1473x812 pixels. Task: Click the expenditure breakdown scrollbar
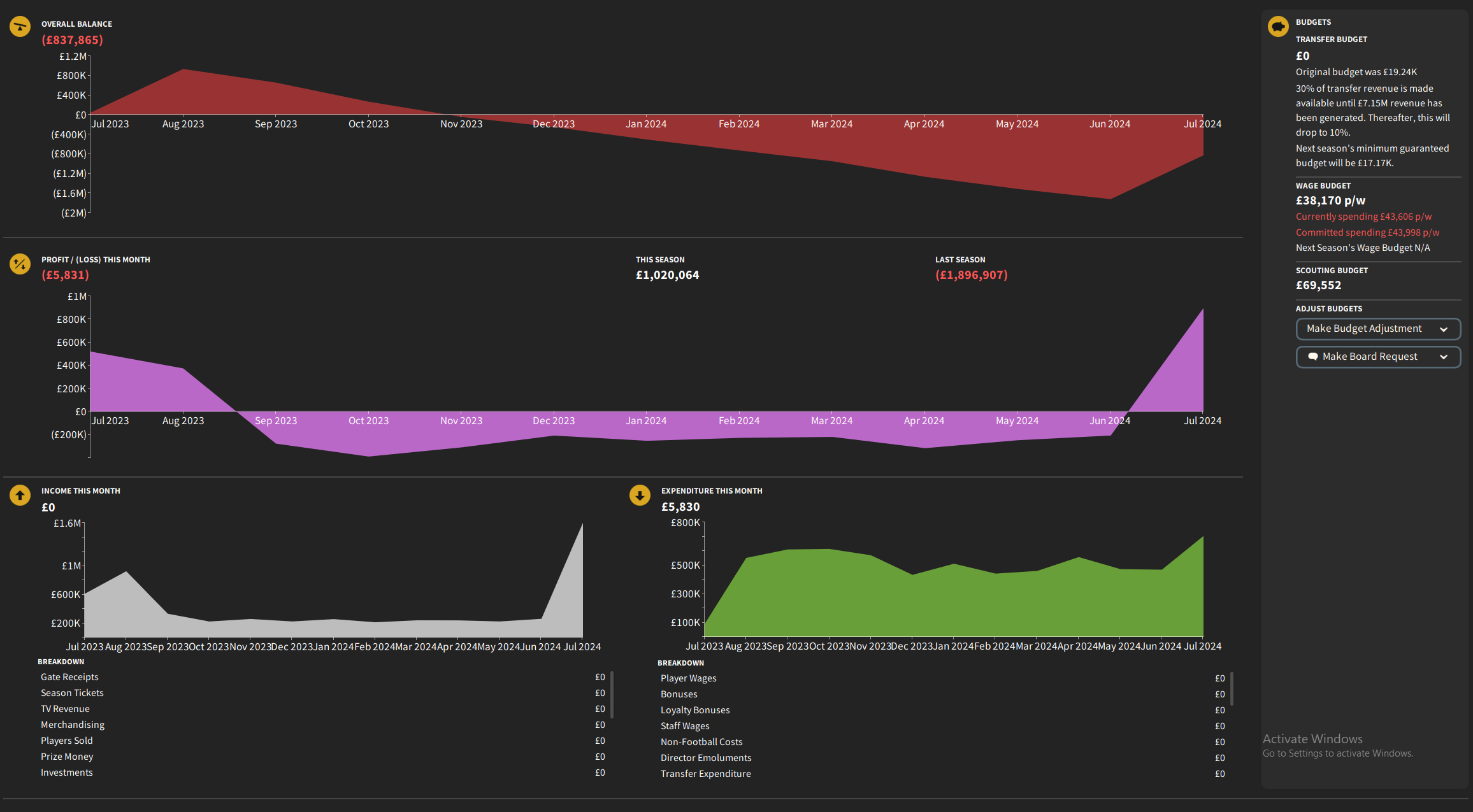click(x=1232, y=689)
